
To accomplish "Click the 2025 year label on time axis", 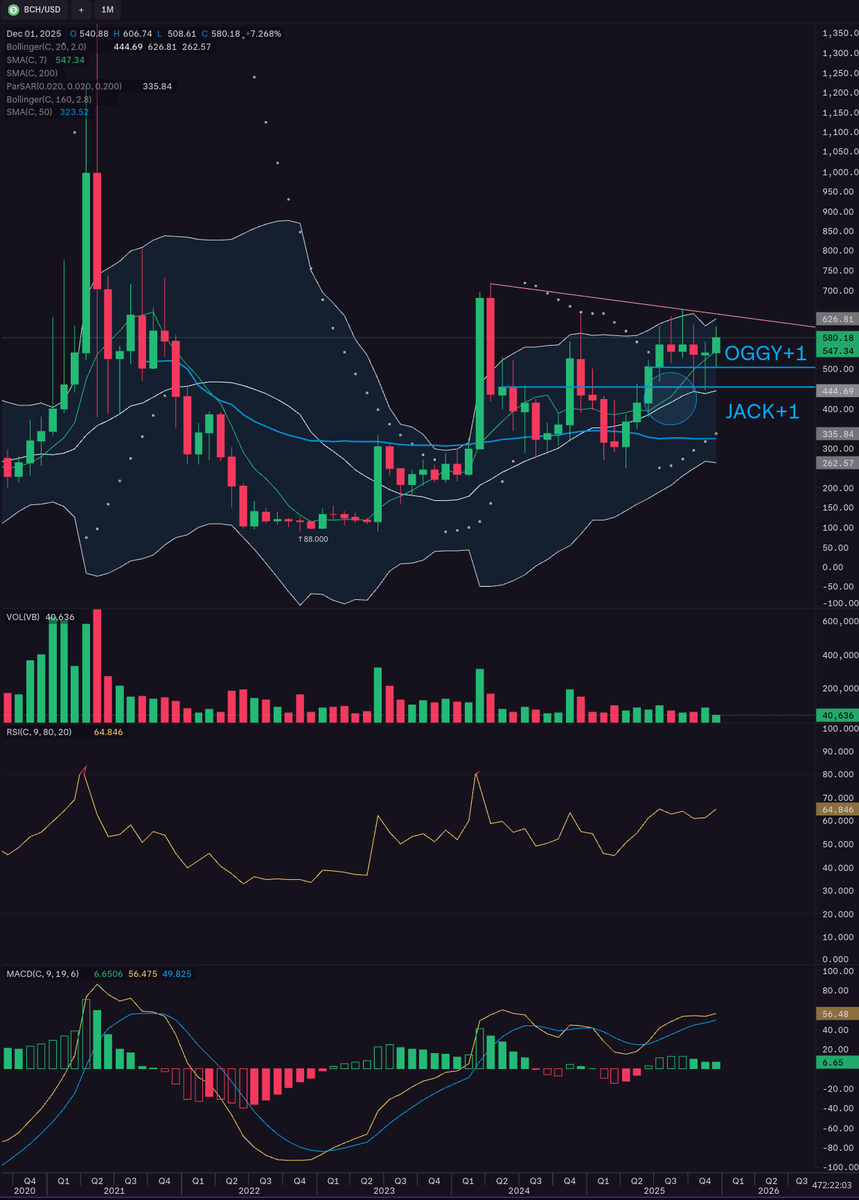I will pyautogui.click(x=653, y=1192).
